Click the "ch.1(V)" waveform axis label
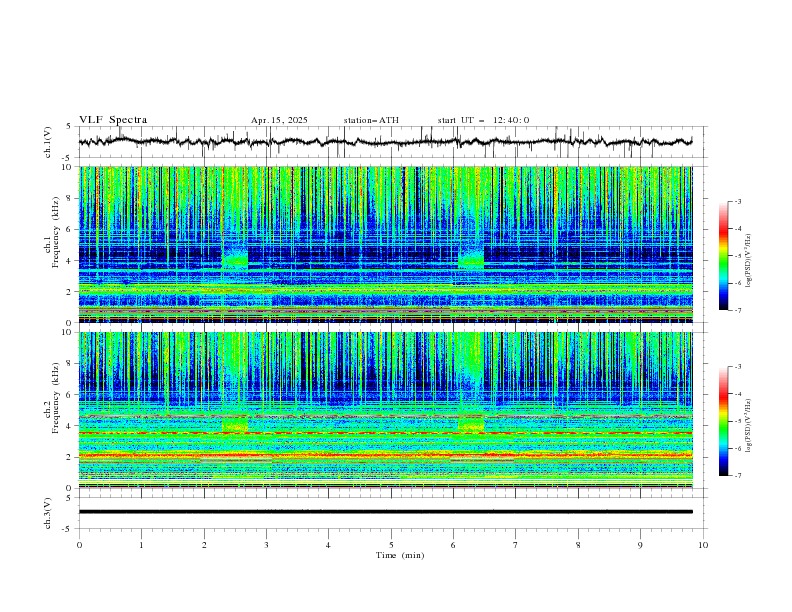This screenshot has height=612, width=792. coord(48,142)
